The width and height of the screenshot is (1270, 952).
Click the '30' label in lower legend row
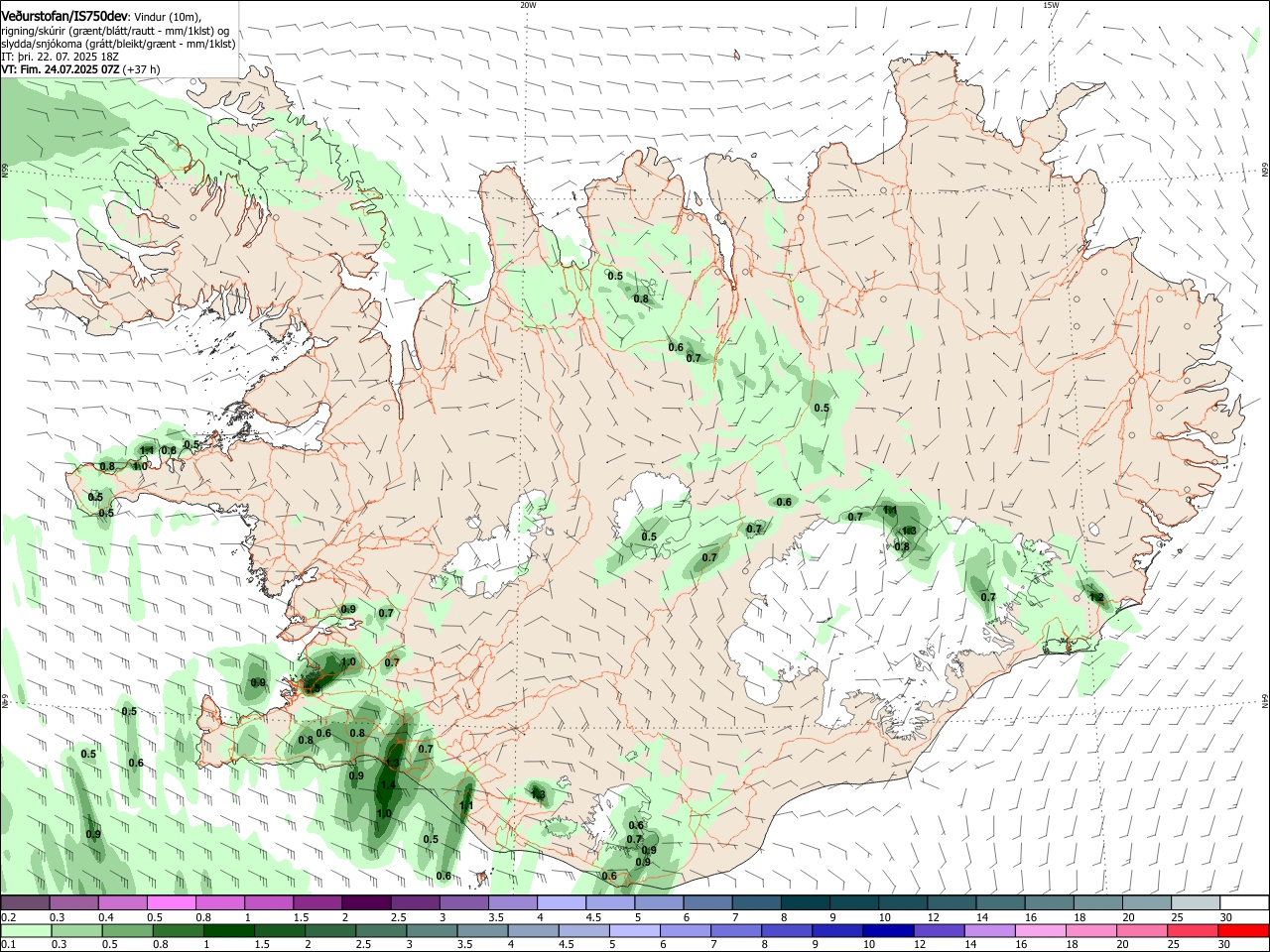pos(1223,944)
